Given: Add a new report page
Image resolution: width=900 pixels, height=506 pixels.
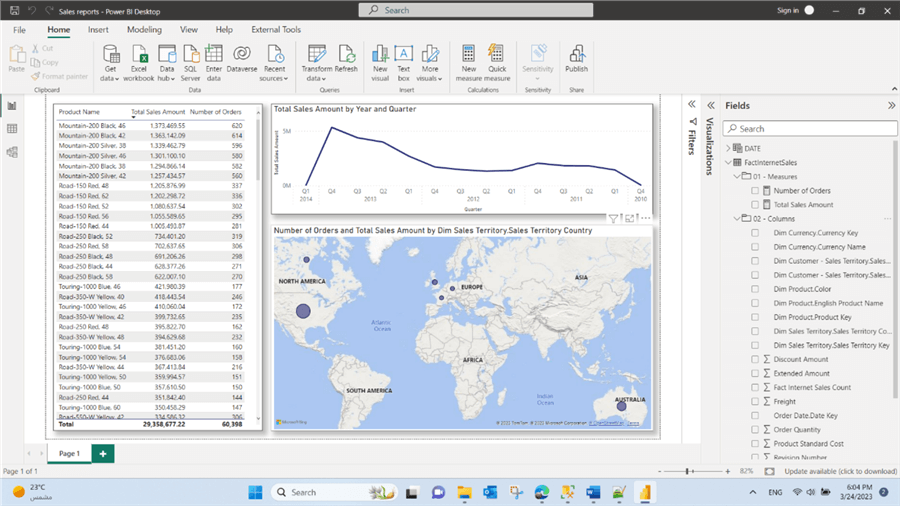Looking at the screenshot, I should pos(102,453).
